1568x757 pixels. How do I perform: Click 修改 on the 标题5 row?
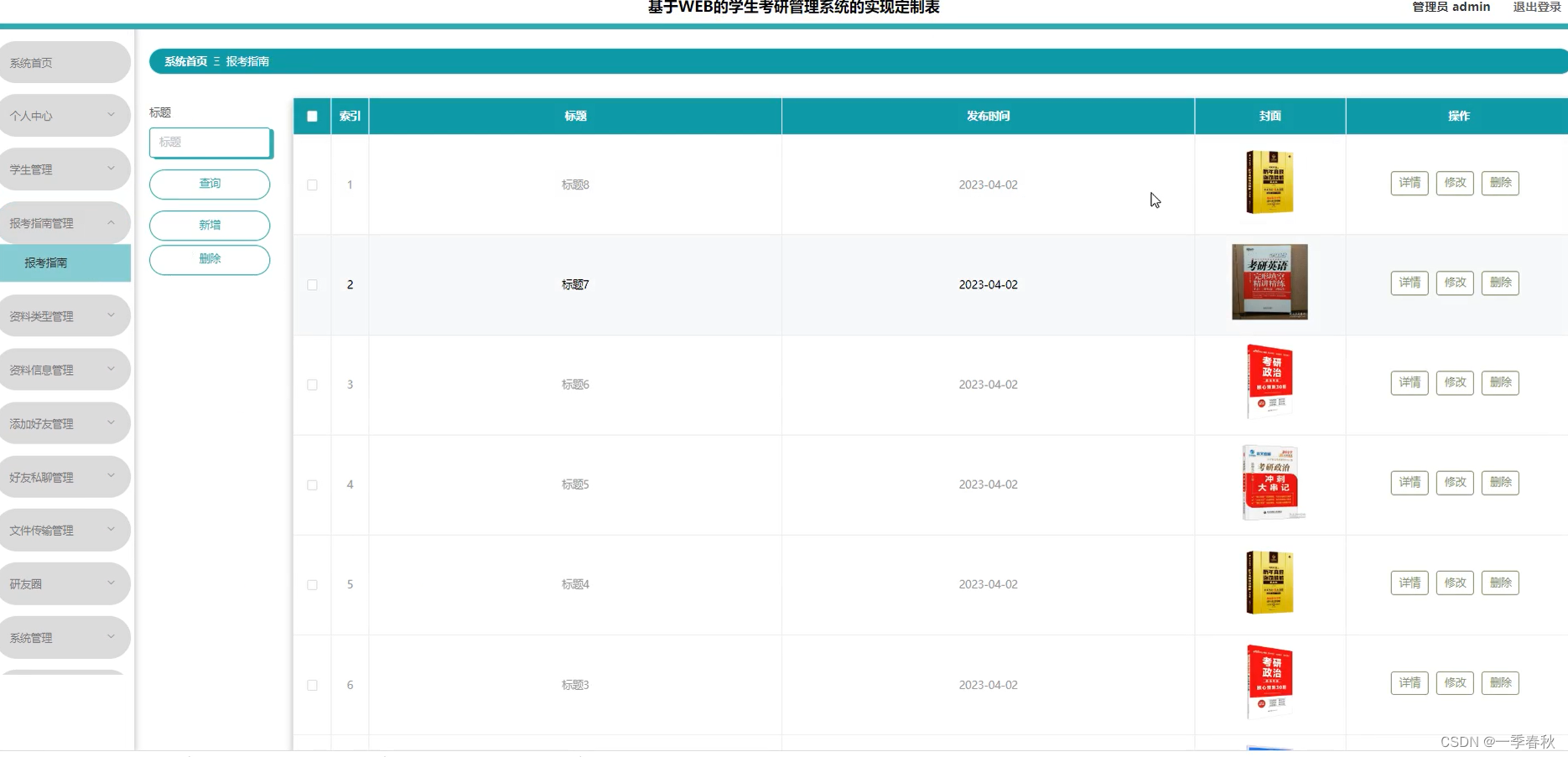1454,482
